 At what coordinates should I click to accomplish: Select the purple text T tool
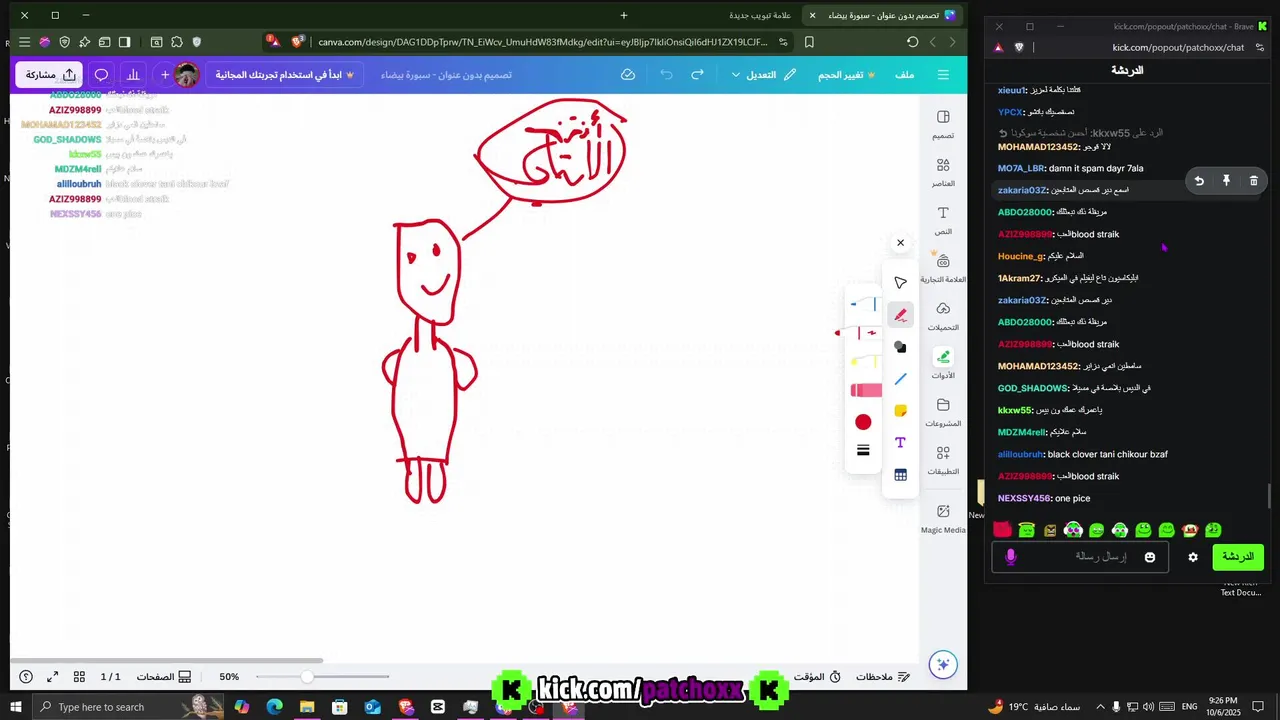click(900, 443)
